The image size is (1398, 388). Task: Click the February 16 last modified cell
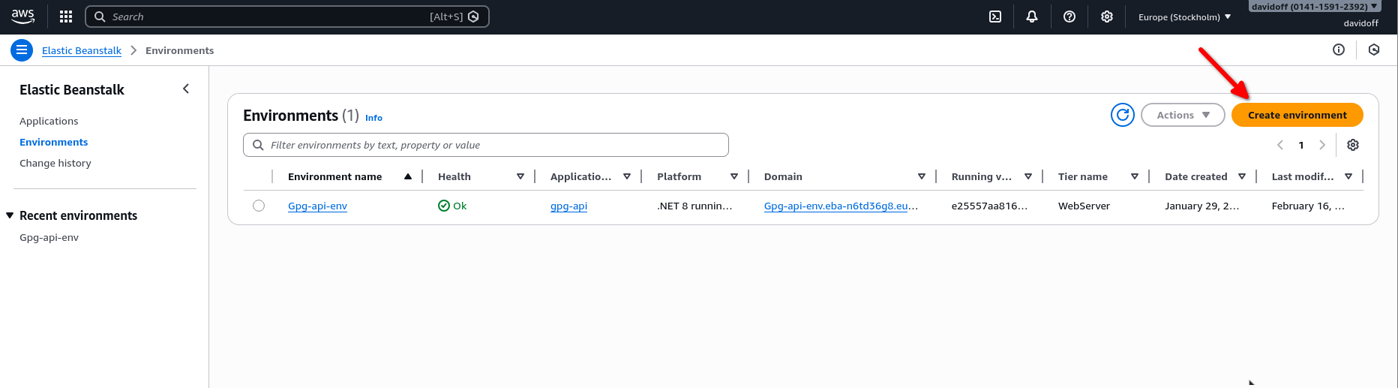pos(1309,206)
